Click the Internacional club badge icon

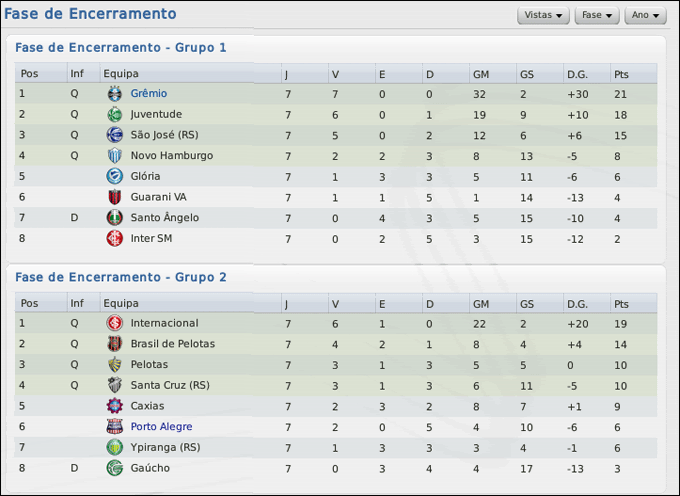(x=114, y=323)
